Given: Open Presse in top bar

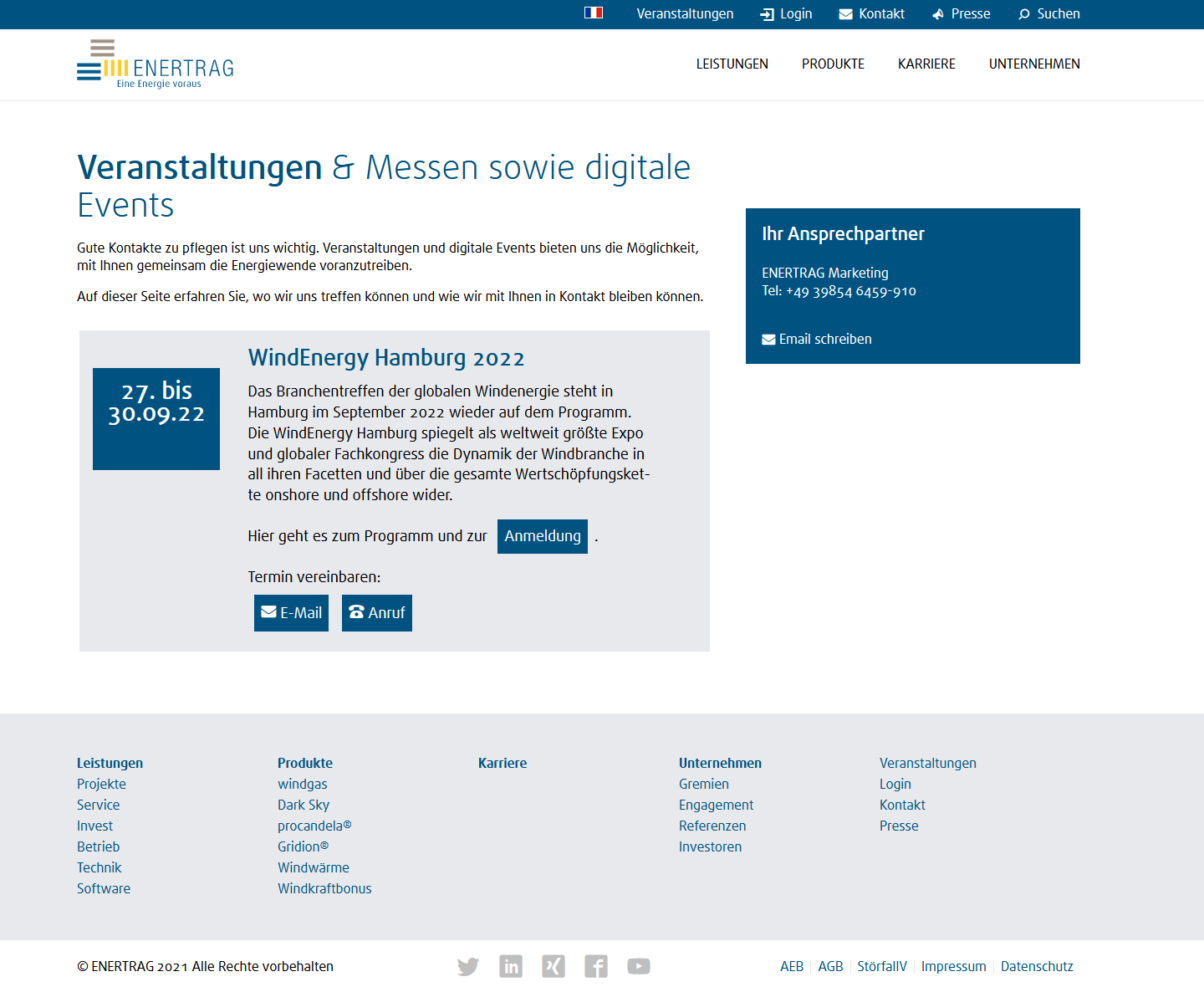Looking at the screenshot, I should point(962,13).
